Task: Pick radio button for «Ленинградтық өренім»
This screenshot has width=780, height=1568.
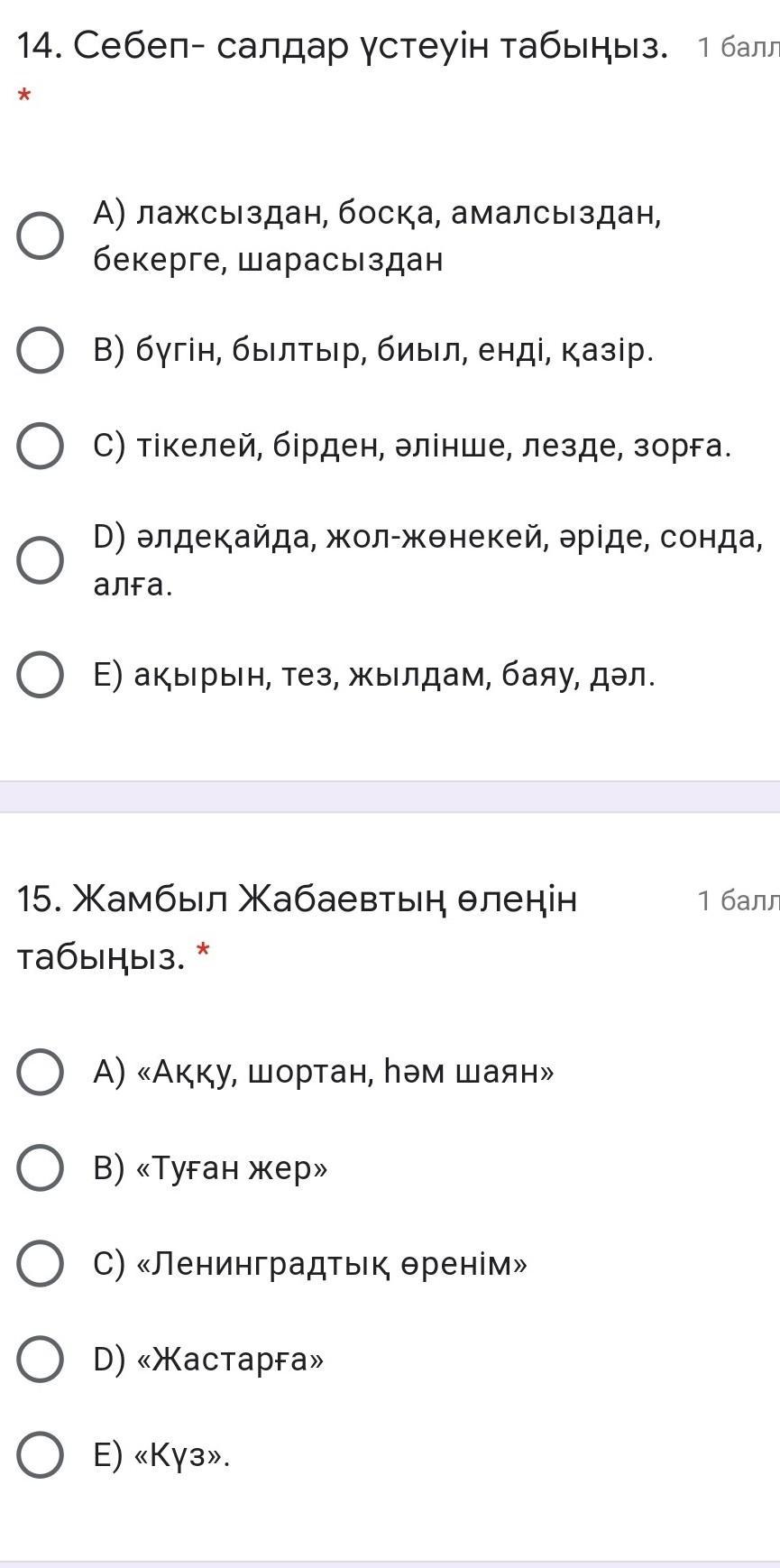Action: (x=41, y=1264)
